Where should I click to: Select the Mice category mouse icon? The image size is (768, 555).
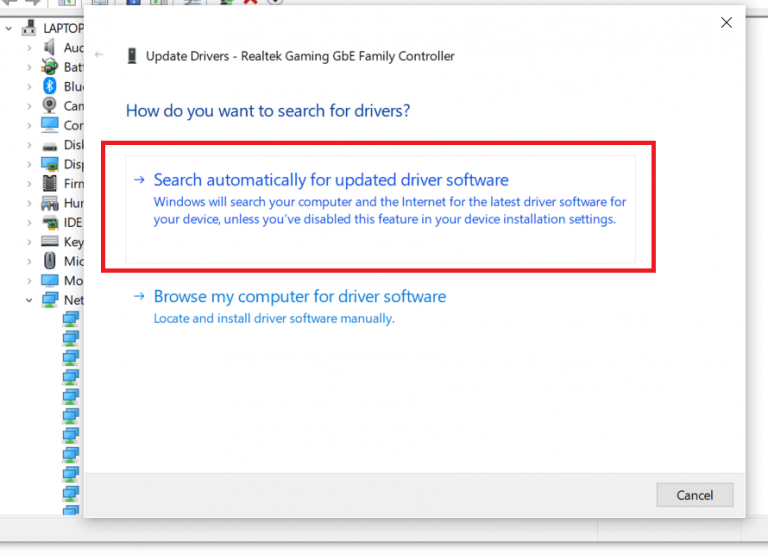pos(49,261)
